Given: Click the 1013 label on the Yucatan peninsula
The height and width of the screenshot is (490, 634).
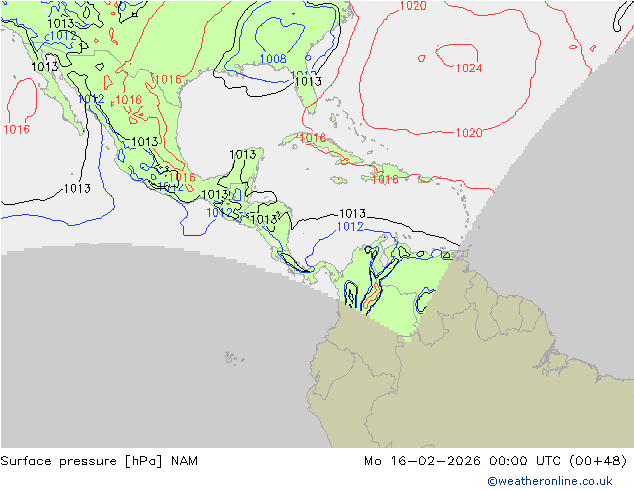Looking at the screenshot, I should click(x=243, y=154).
